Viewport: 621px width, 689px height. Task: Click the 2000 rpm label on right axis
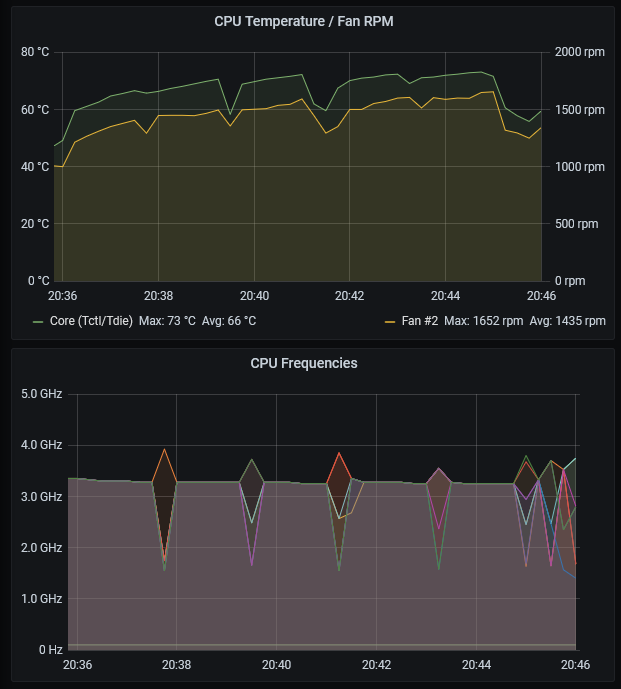580,52
